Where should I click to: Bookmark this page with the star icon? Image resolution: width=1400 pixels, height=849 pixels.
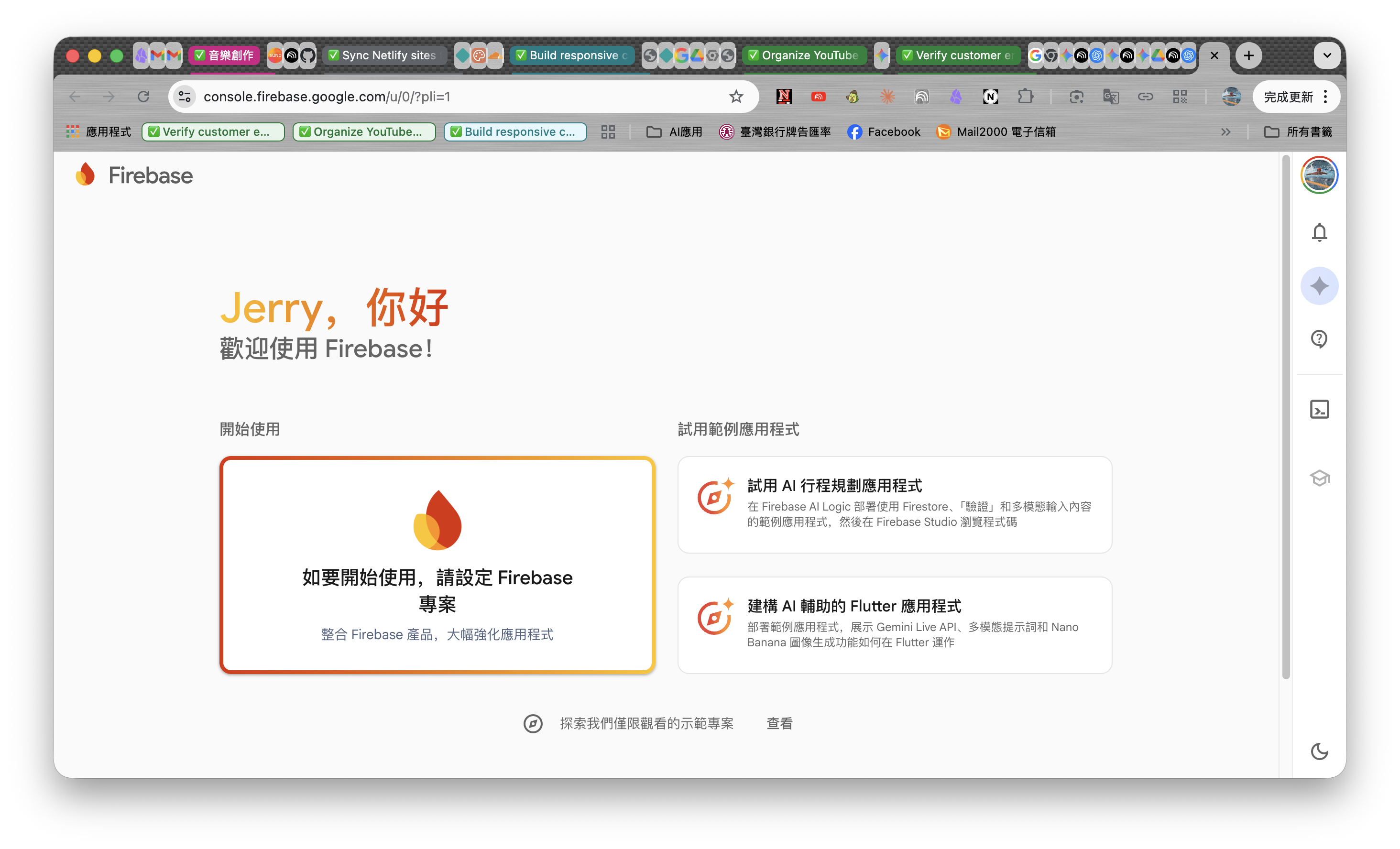coord(736,97)
